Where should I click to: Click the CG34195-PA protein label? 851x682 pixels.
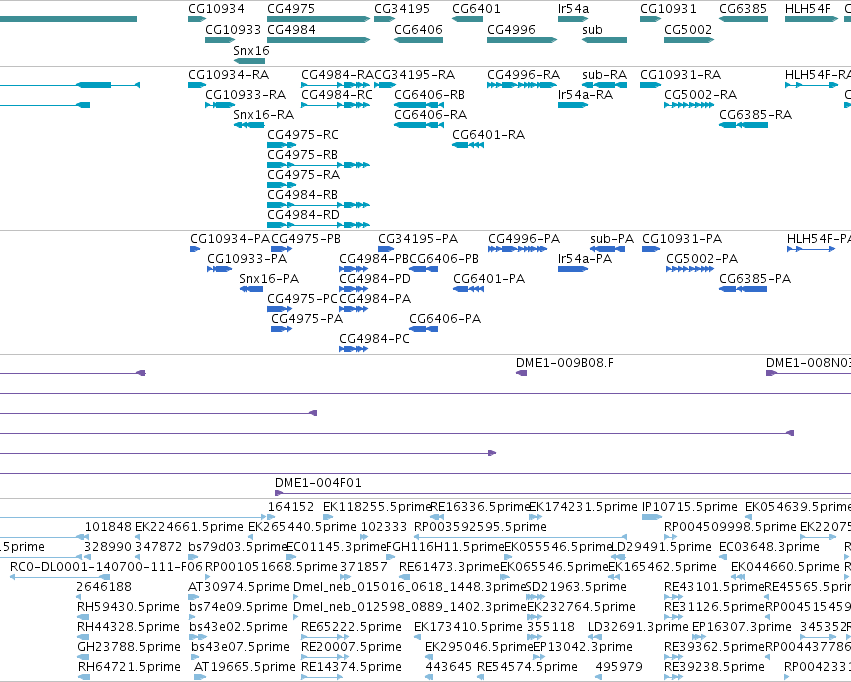pyautogui.click(x=418, y=239)
